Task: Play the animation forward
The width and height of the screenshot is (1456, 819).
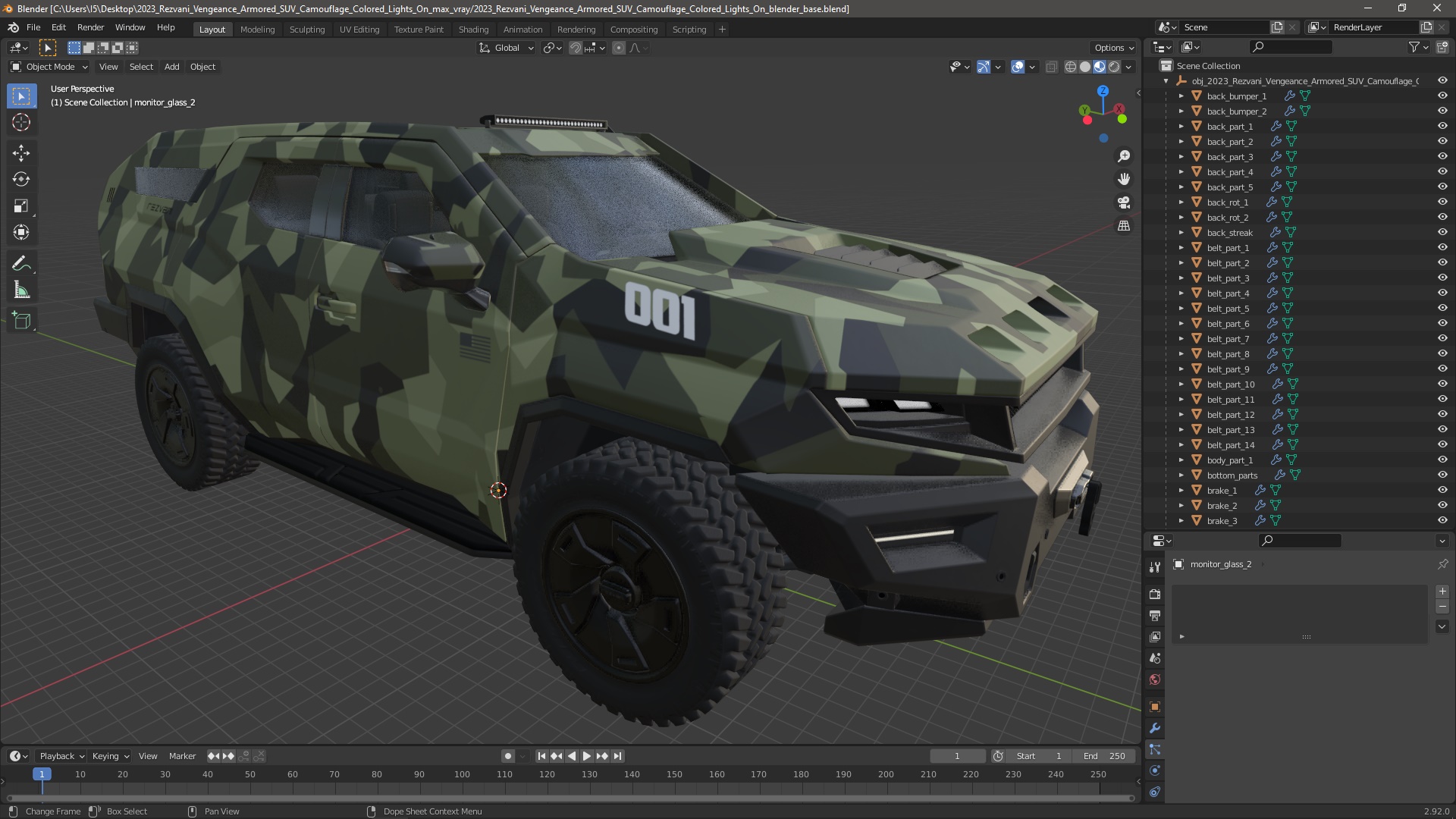Action: click(587, 756)
